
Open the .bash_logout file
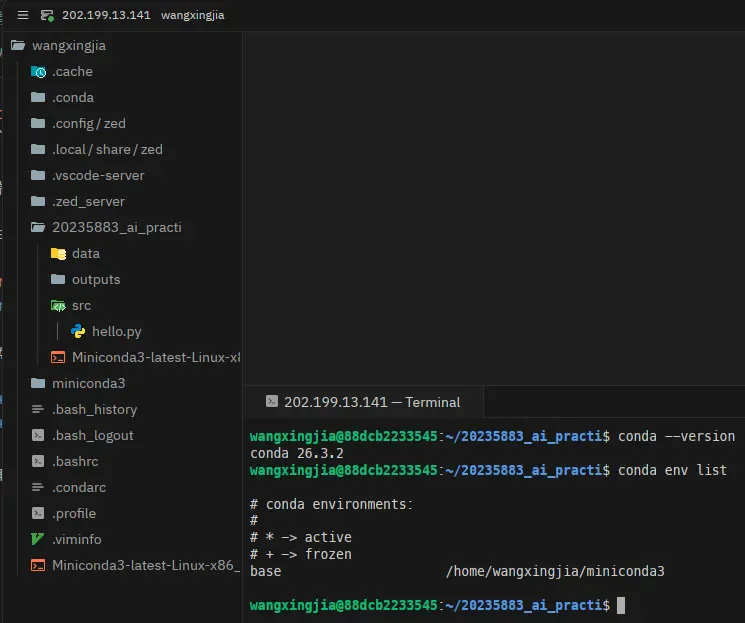point(93,436)
